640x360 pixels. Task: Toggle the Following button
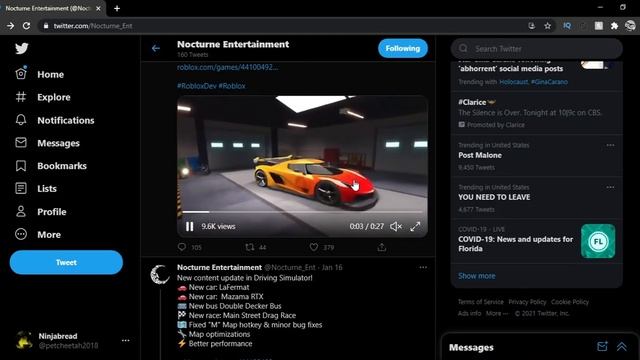tap(402, 49)
